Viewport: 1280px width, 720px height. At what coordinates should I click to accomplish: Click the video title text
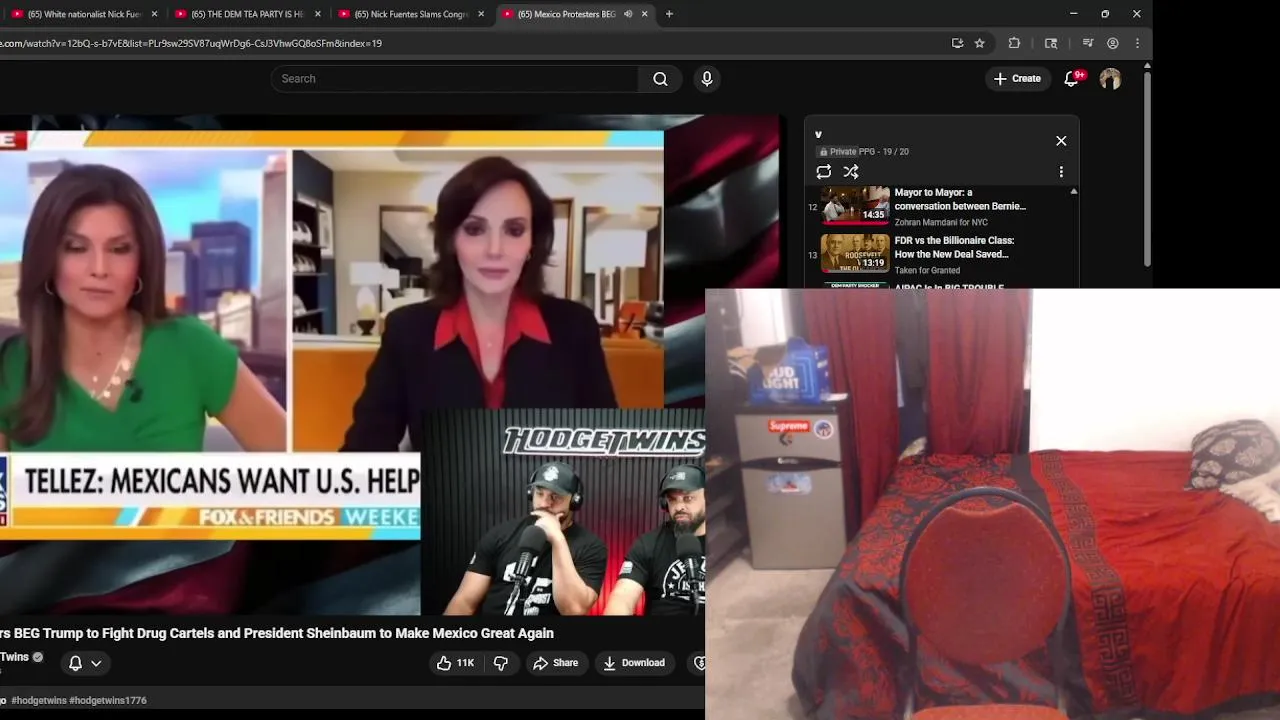[x=276, y=633]
